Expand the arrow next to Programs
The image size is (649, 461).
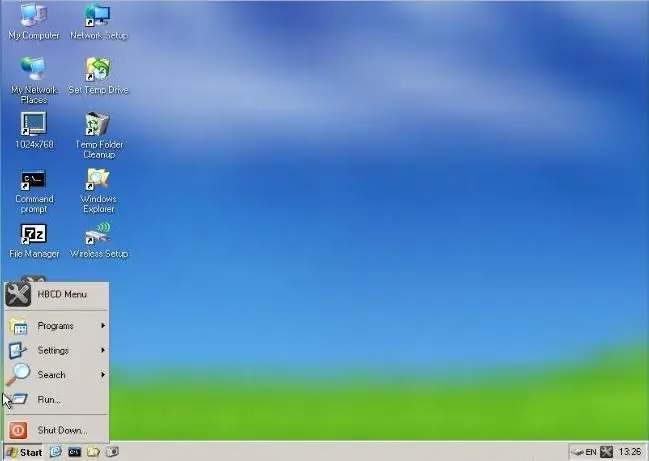tap(103, 326)
